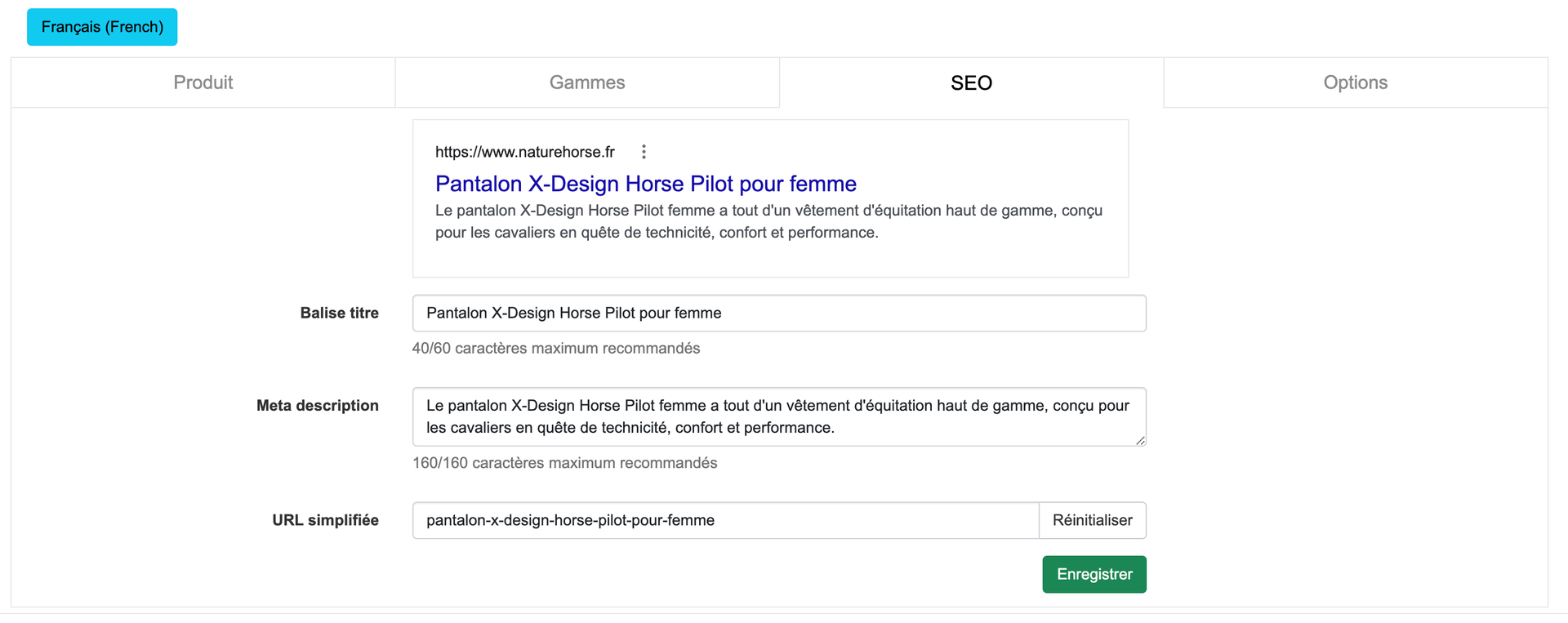This screenshot has width=1568, height=623.
Task: Click the preview snippet description text
Action: pos(768,221)
